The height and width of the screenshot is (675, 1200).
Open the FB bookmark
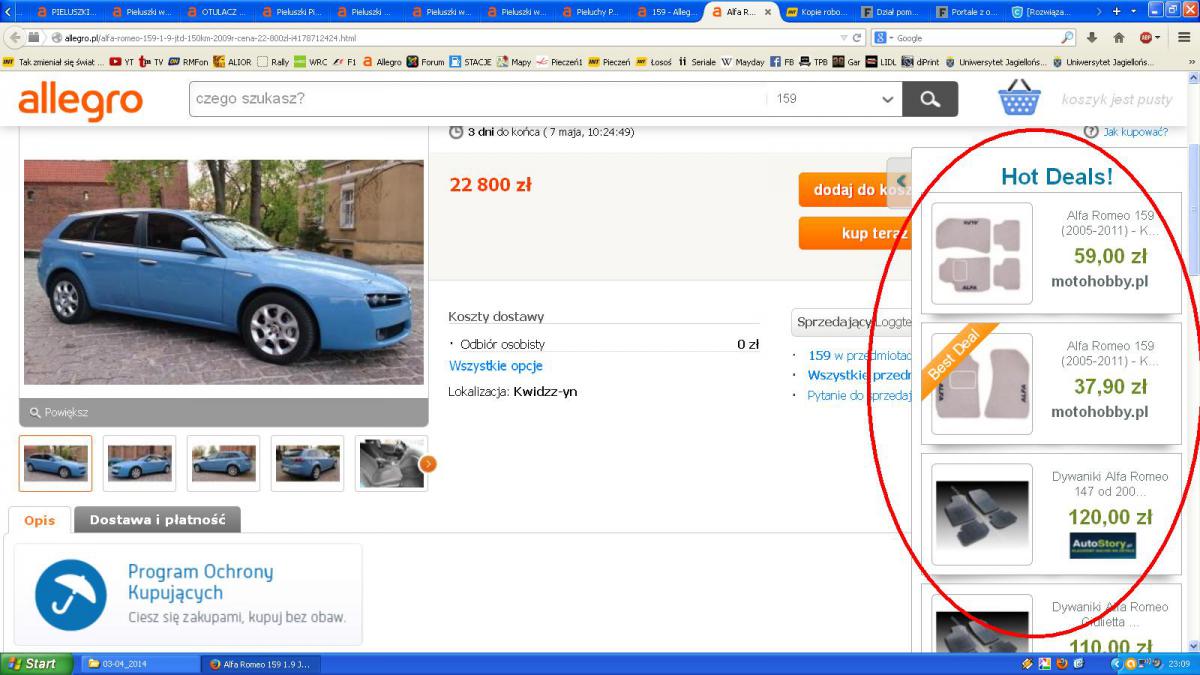pyautogui.click(x=783, y=62)
